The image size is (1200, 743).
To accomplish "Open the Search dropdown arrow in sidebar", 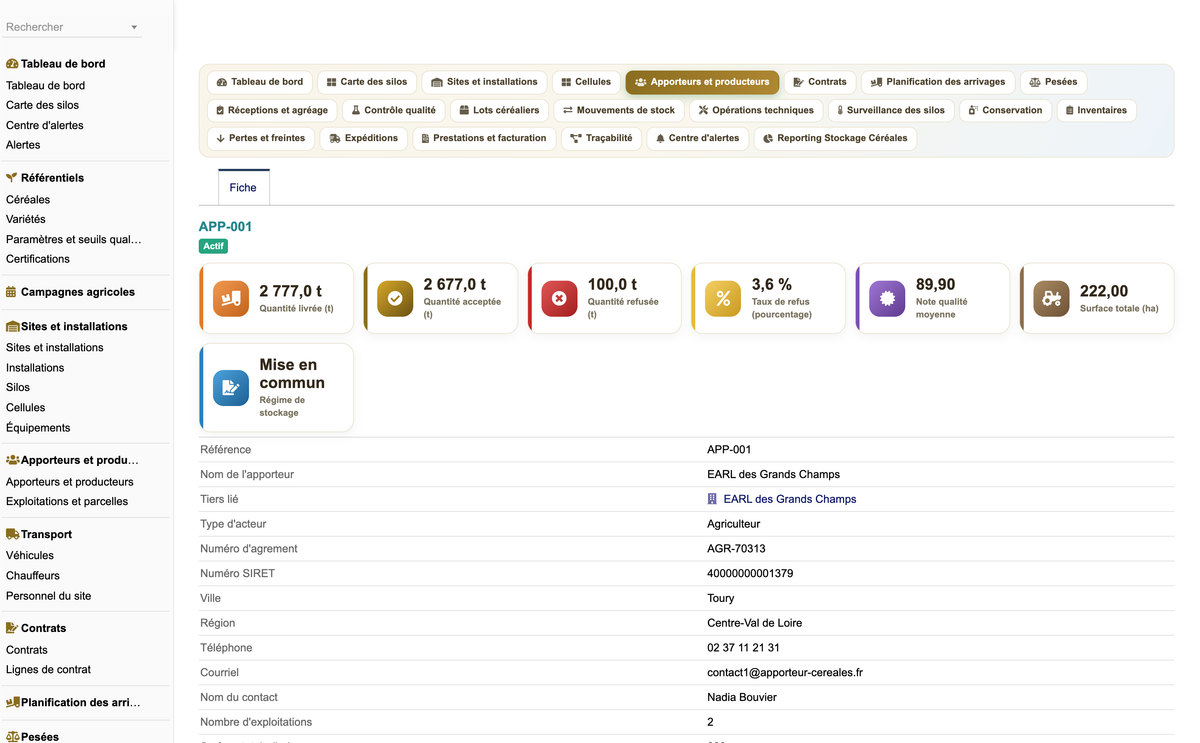I will pos(134,27).
